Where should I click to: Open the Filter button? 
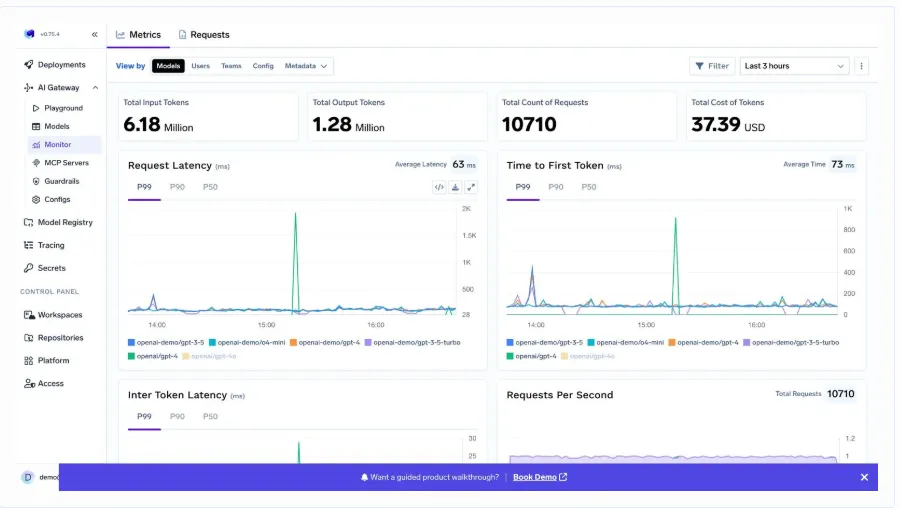(712, 66)
